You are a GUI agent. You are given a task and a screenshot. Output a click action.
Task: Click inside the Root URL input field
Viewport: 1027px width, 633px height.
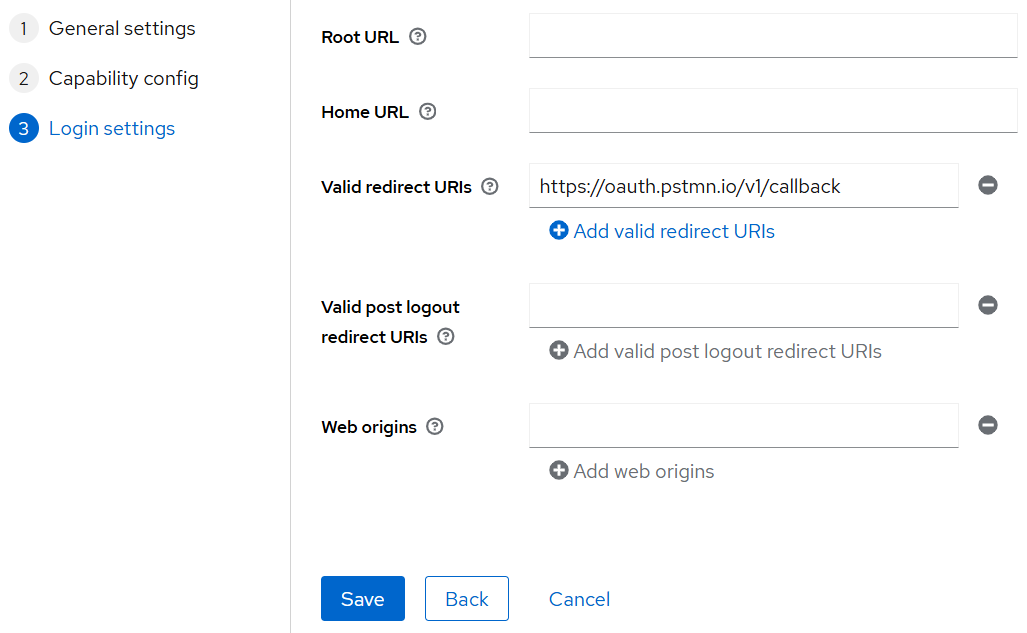coord(772,36)
